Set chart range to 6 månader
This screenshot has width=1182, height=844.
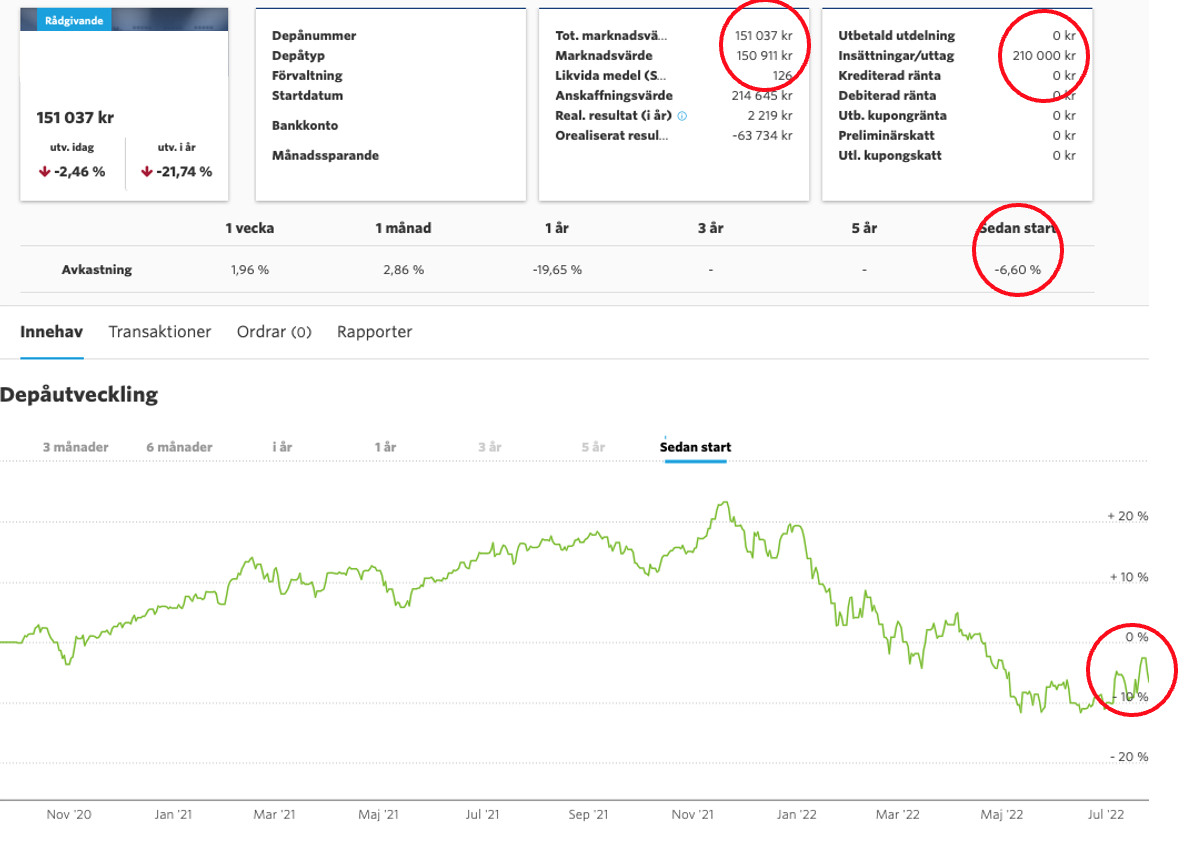pos(180,447)
